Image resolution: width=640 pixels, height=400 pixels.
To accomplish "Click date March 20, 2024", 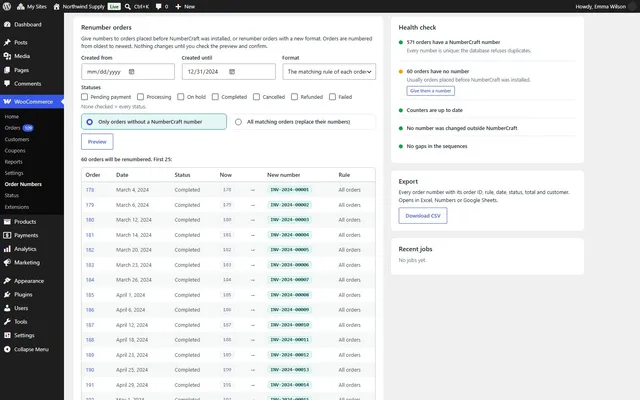I will click(133, 250).
